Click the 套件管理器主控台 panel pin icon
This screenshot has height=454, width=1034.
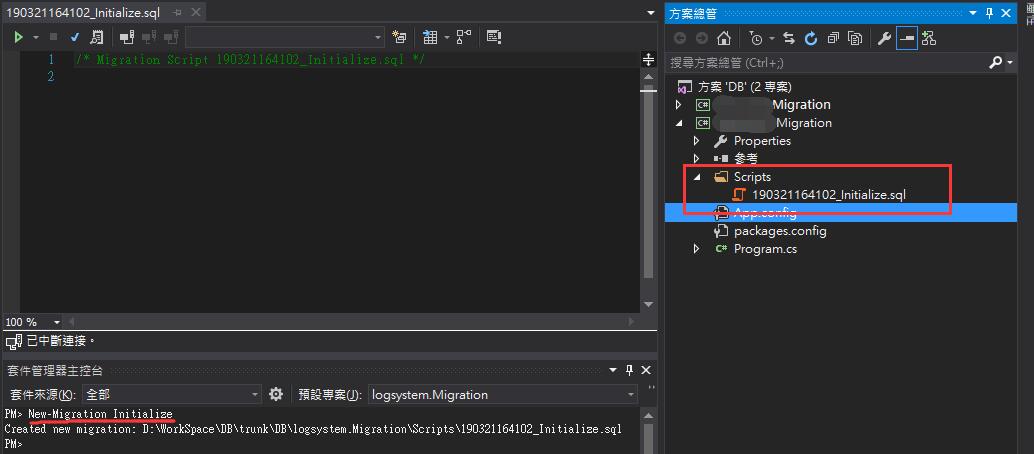(630, 370)
